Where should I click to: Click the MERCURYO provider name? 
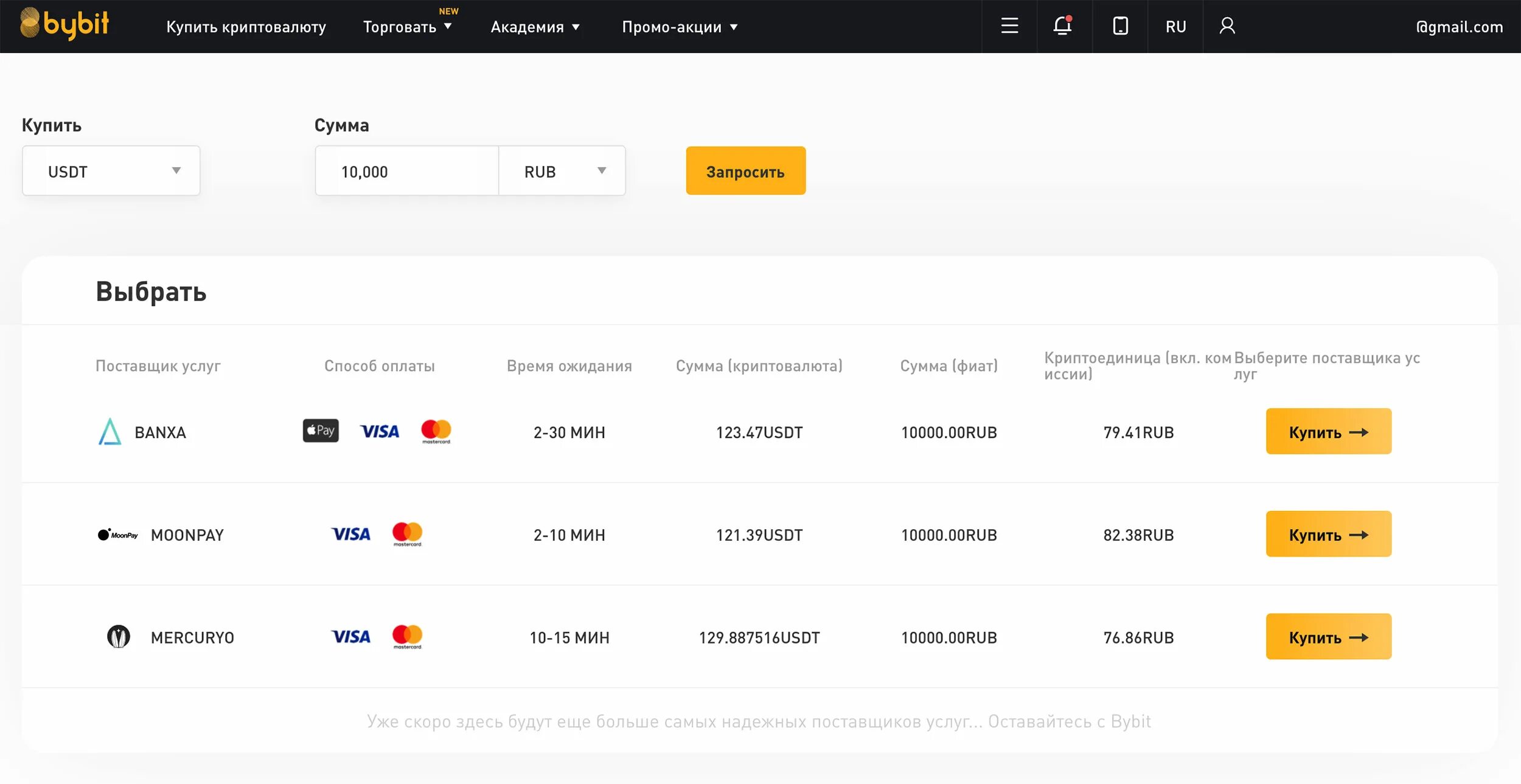click(x=192, y=638)
